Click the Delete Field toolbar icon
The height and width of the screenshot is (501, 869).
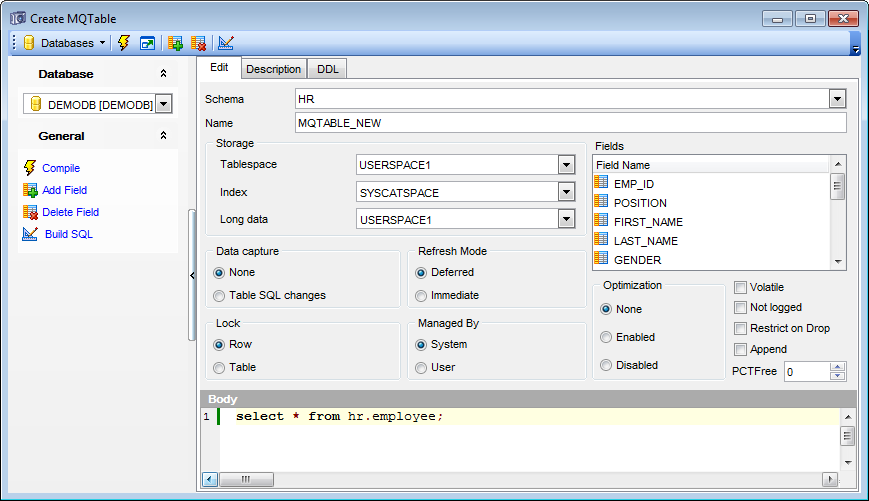(198, 43)
